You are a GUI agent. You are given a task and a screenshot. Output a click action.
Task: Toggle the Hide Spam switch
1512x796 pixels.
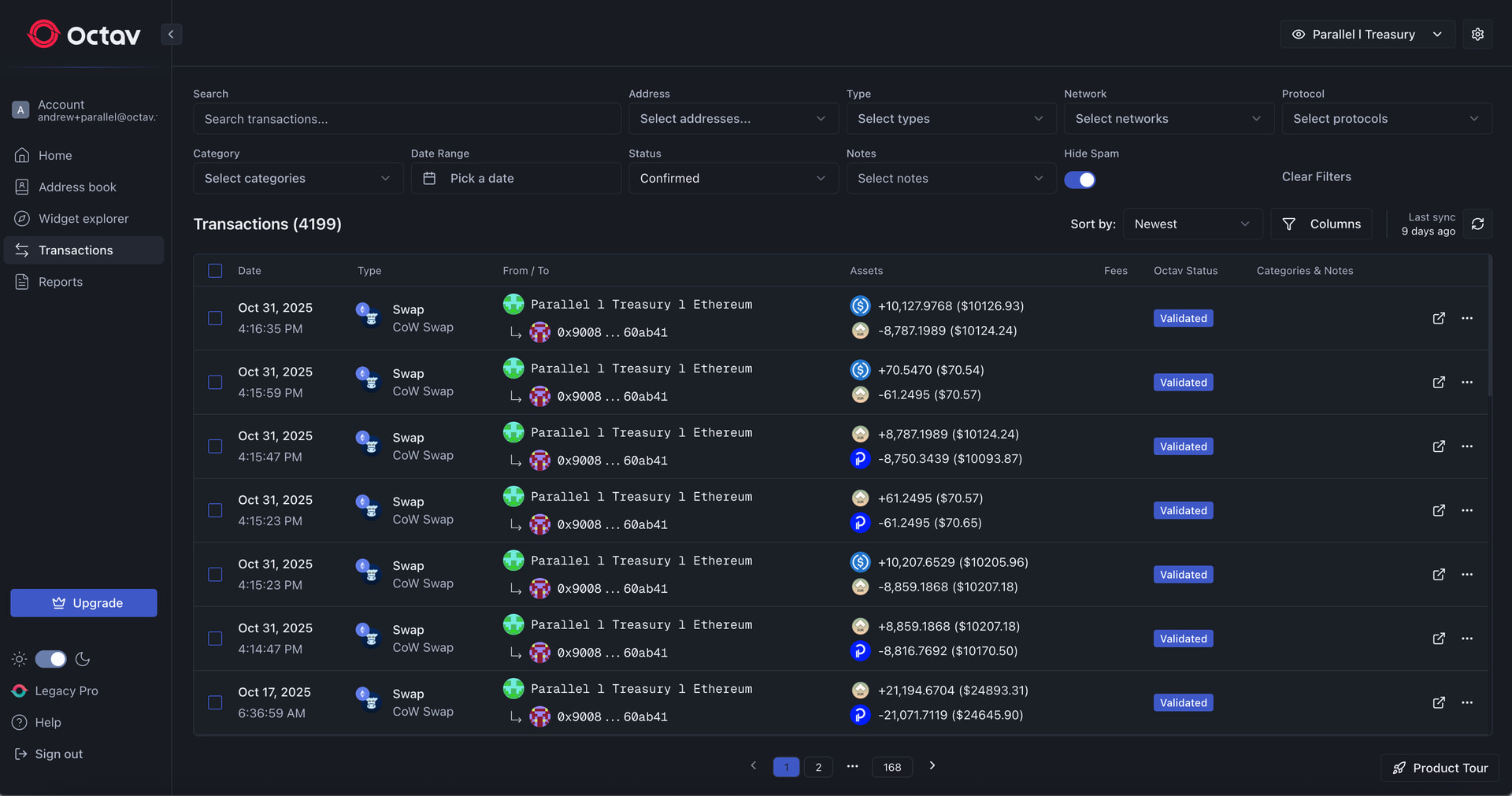point(1080,180)
